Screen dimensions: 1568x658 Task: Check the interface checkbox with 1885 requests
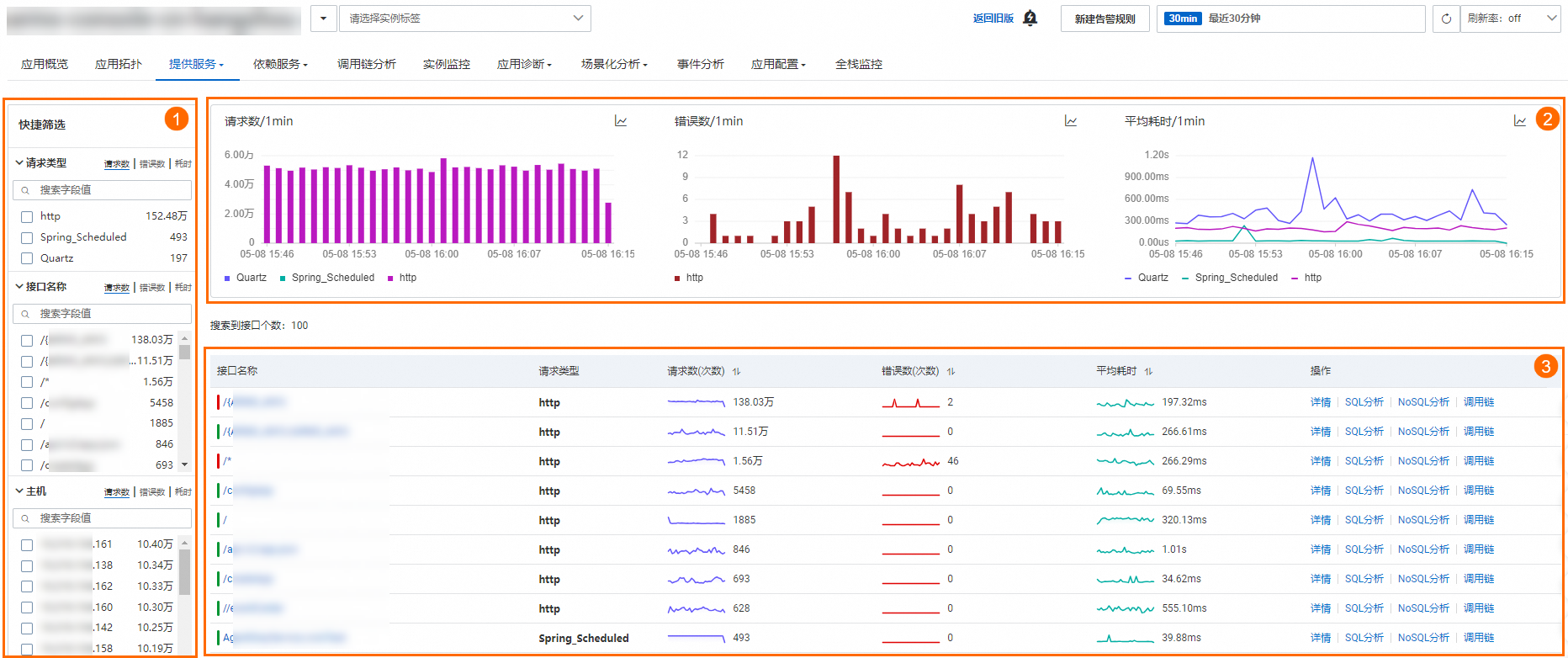[27, 424]
